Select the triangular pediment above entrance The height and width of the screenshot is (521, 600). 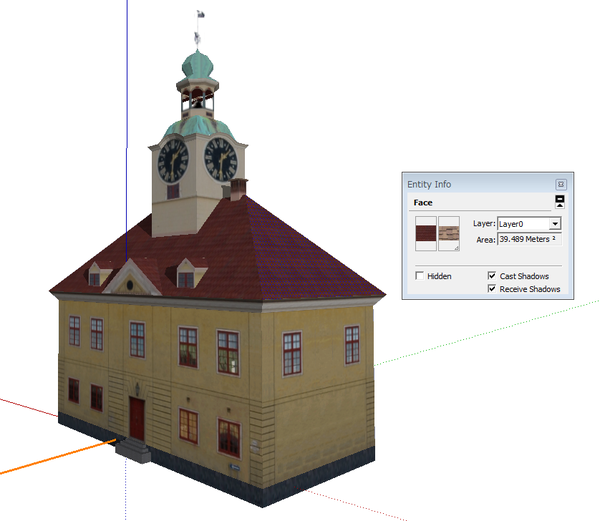point(131,278)
